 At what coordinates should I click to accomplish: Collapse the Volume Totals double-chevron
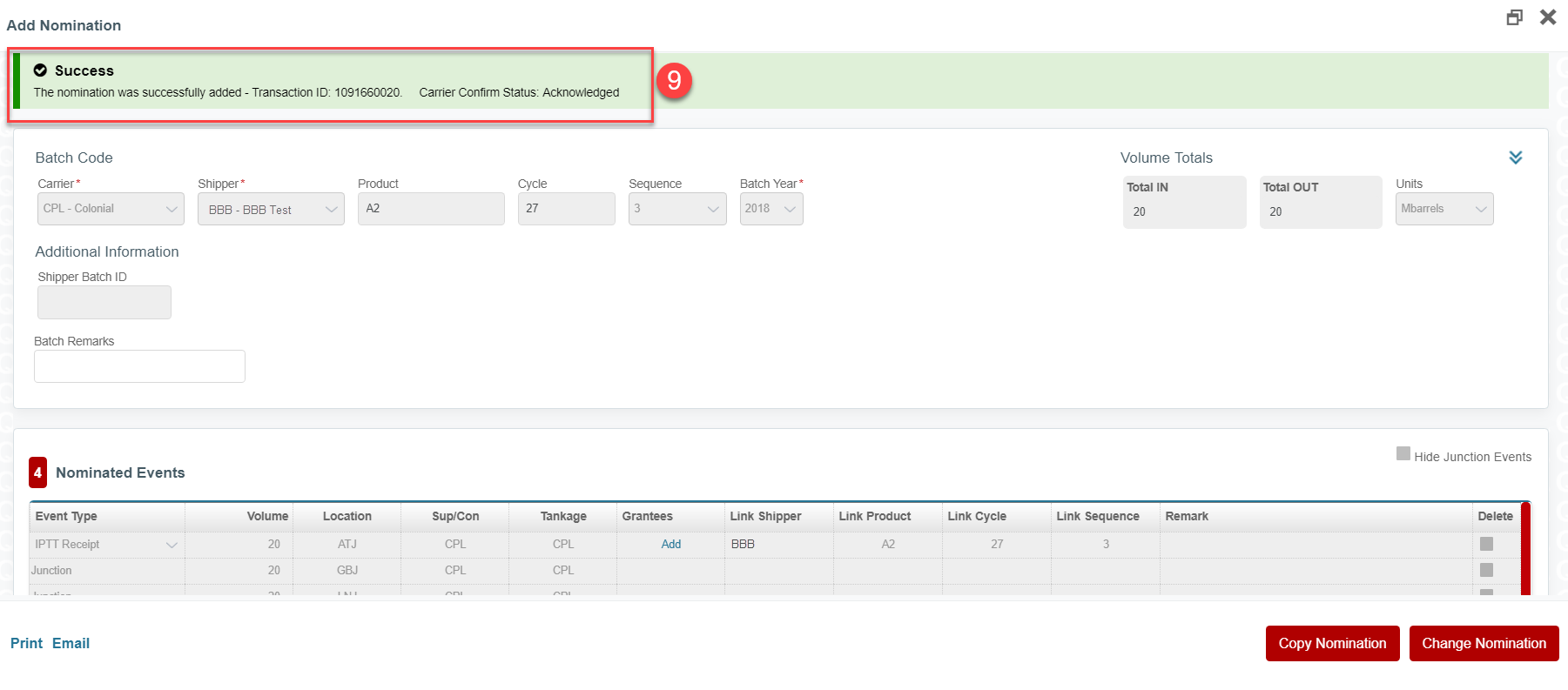click(x=1516, y=157)
